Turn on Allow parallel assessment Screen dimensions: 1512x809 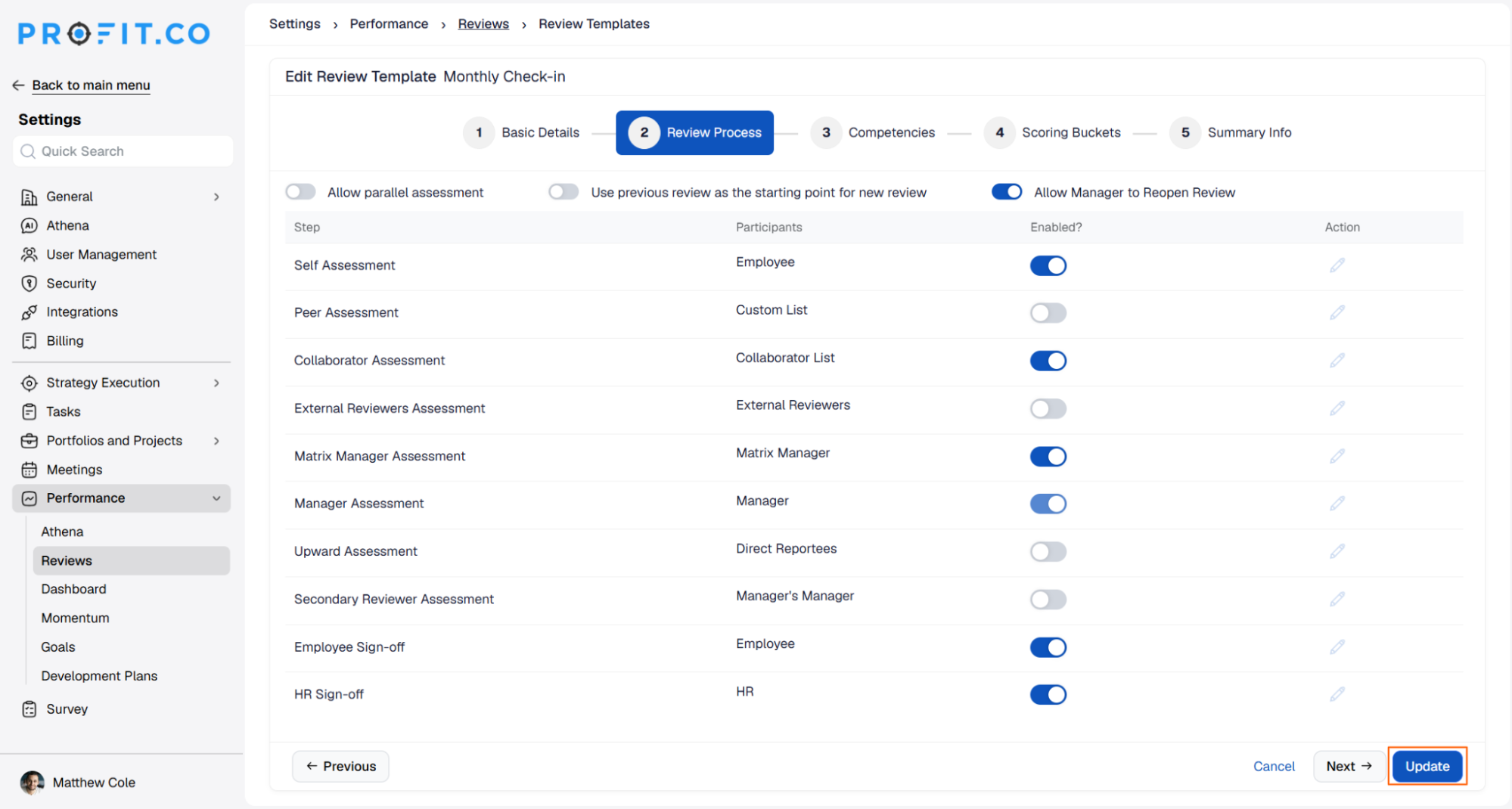300,192
